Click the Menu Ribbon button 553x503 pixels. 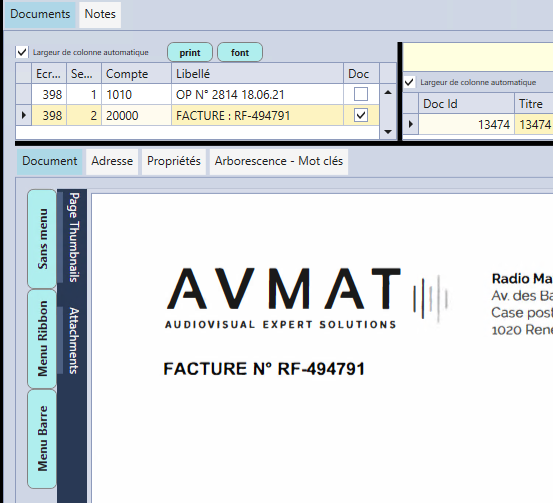pyautogui.click(x=42, y=339)
